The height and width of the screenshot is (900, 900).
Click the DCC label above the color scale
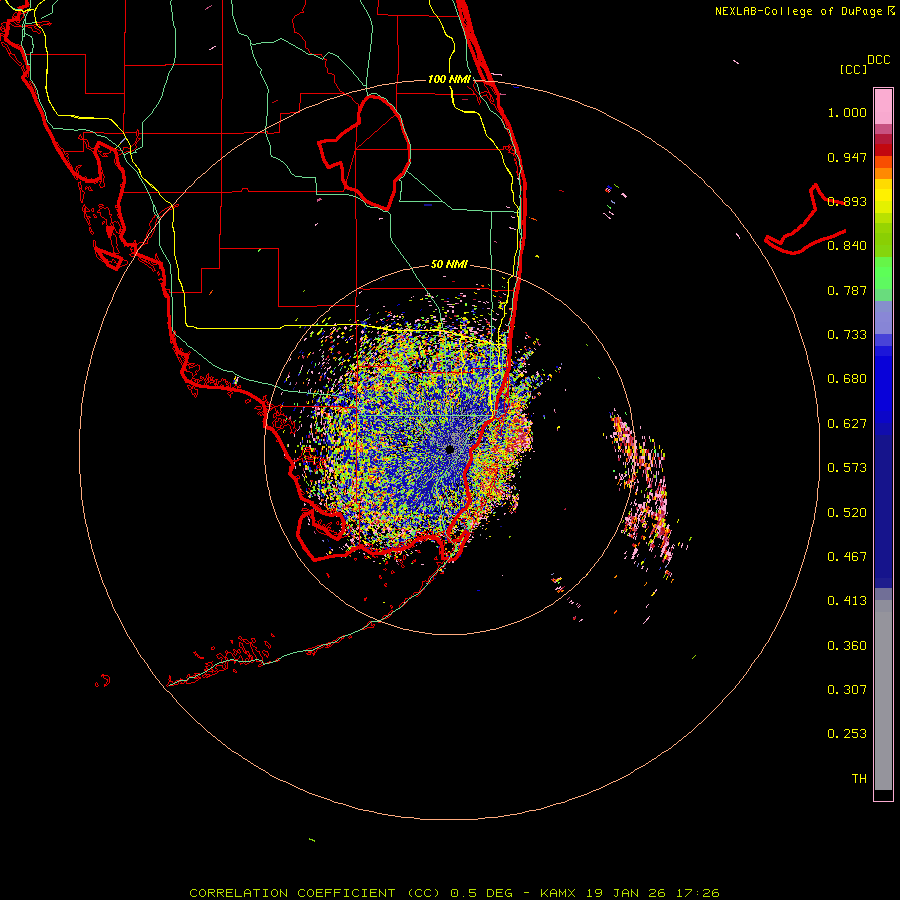pyautogui.click(x=878, y=60)
